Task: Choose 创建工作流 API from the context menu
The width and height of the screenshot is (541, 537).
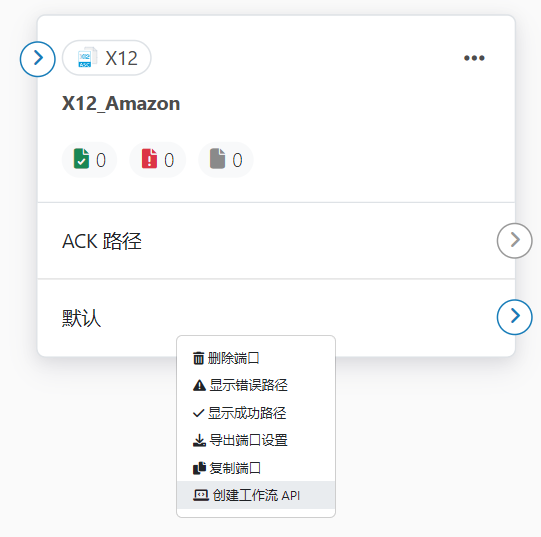Action: point(256,495)
